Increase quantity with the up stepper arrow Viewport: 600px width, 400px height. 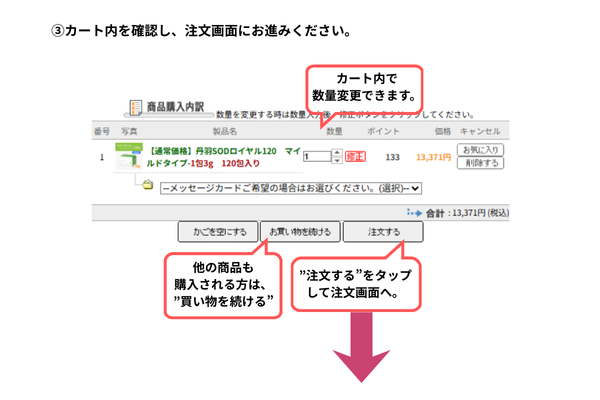point(335,153)
